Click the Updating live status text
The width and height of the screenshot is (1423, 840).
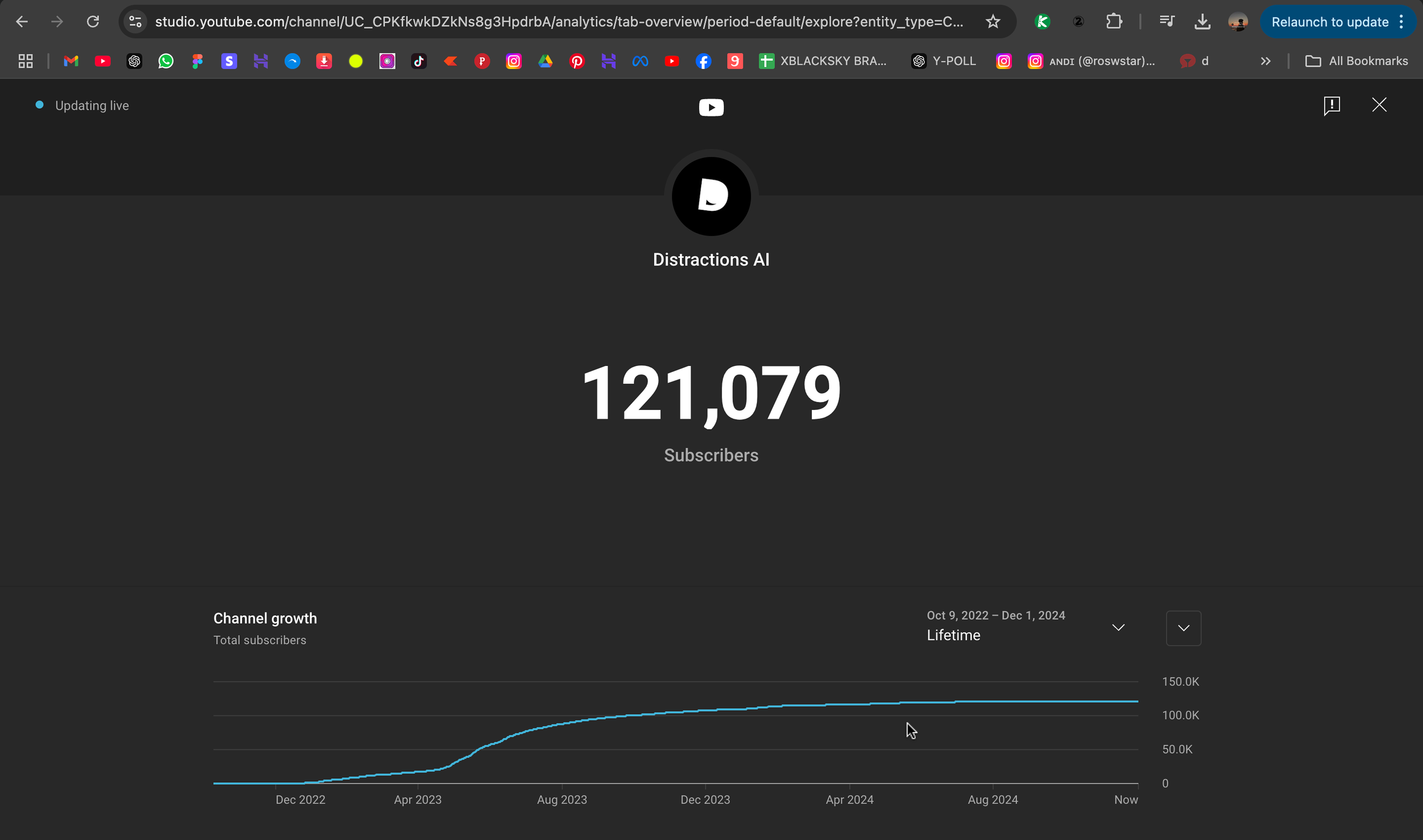92,106
